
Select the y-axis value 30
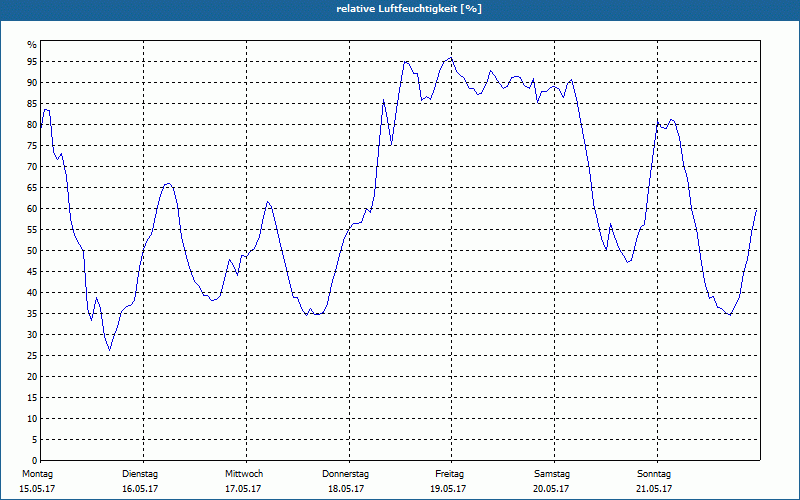(x=32, y=335)
